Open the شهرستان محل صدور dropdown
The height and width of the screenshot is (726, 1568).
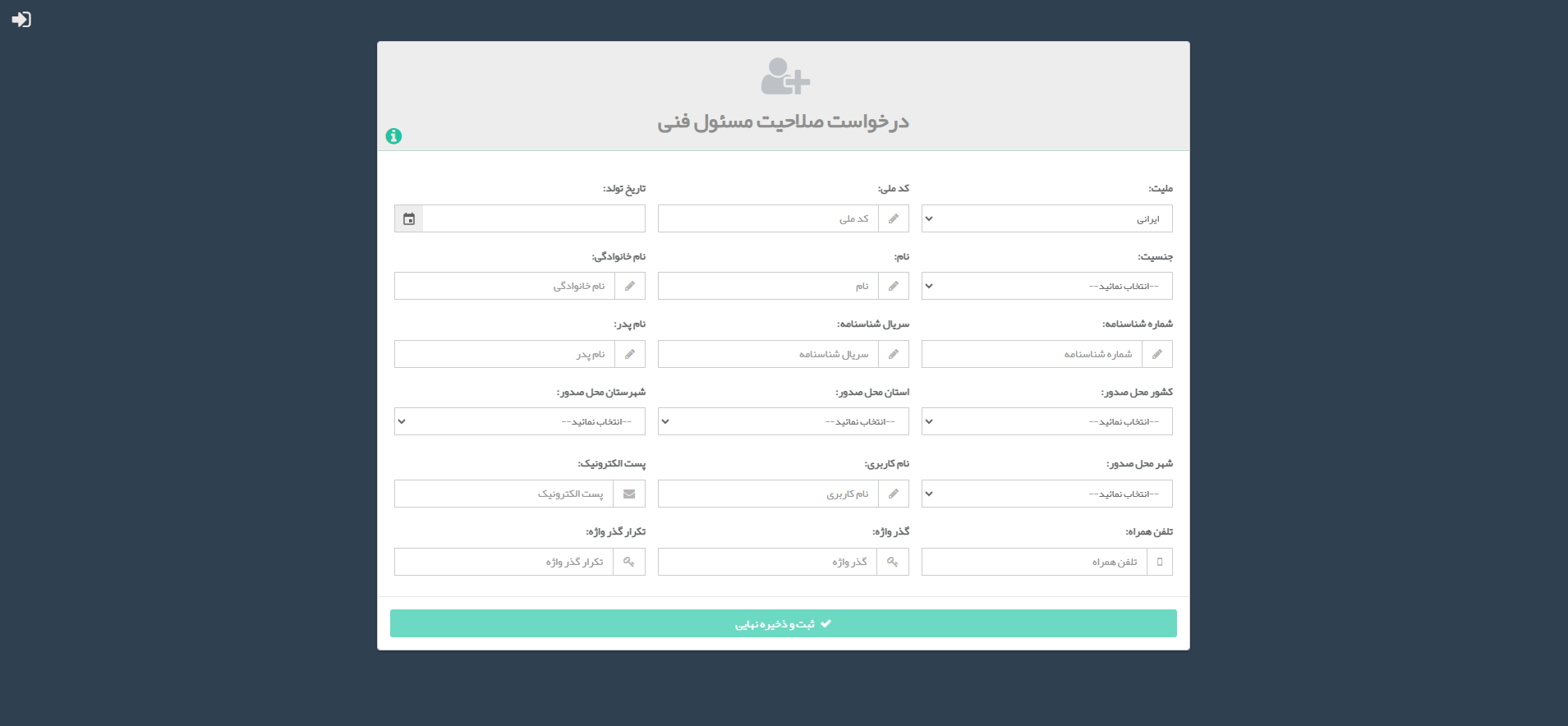(519, 421)
